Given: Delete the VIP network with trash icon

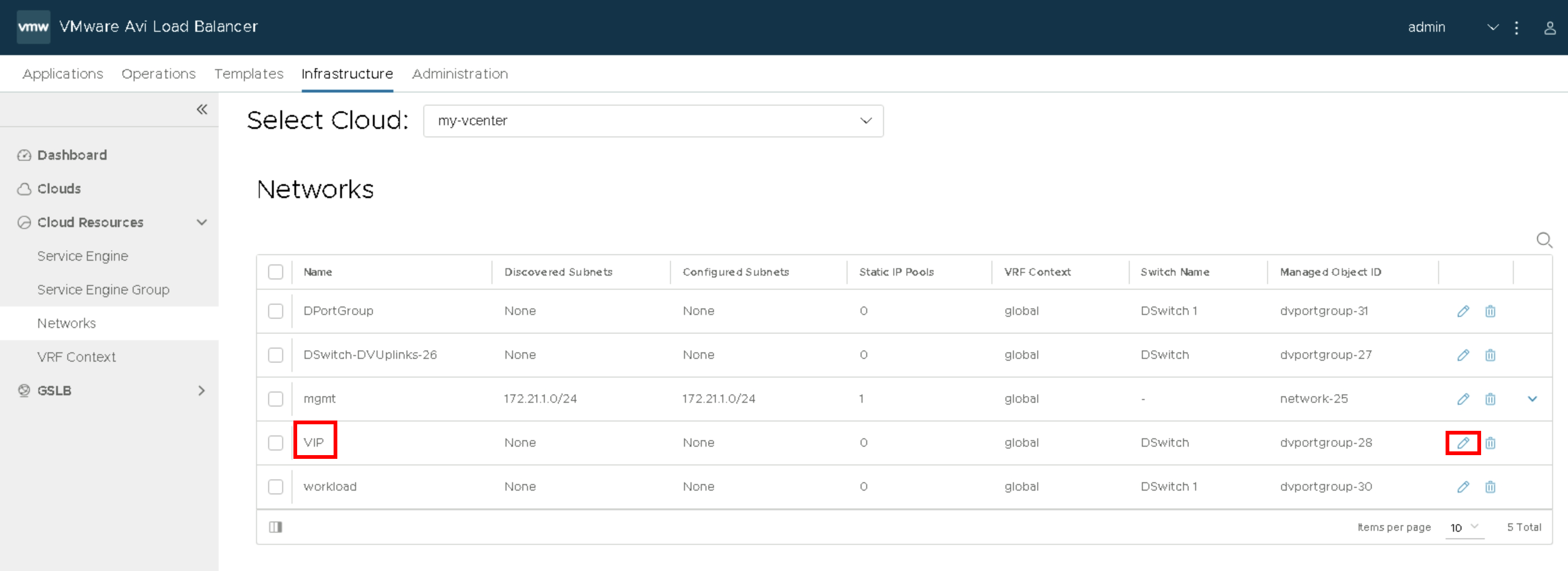Looking at the screenshot, I should 1490,443.
